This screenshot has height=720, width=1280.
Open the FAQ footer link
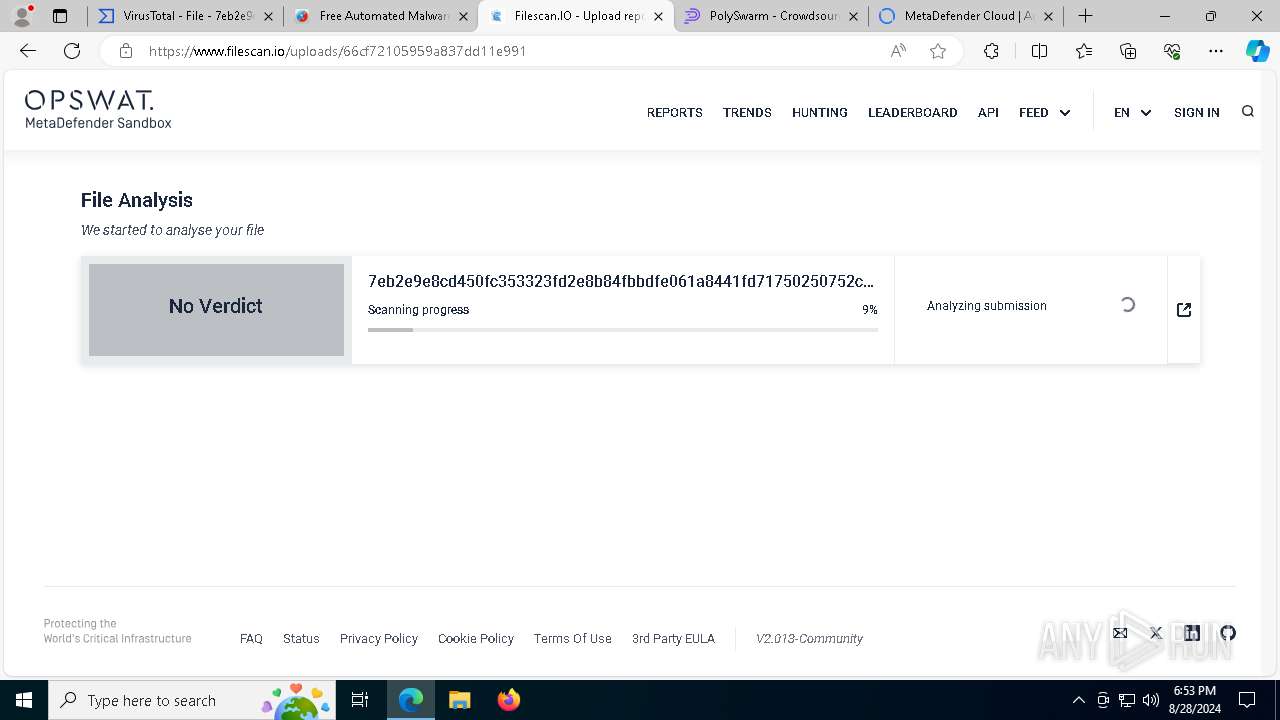[251, 638]
